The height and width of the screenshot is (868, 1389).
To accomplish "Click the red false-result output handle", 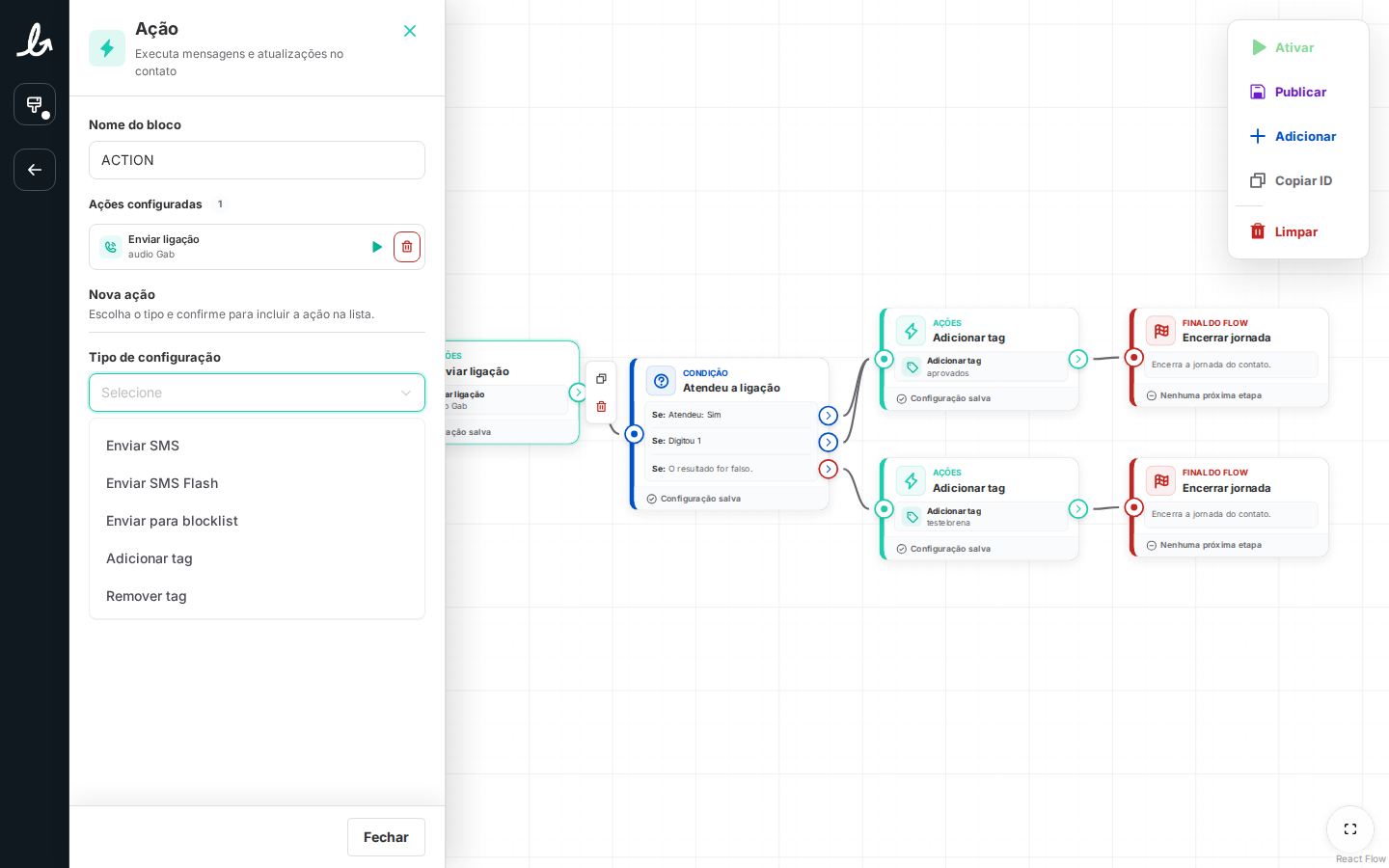I will [x=828, y=470].
